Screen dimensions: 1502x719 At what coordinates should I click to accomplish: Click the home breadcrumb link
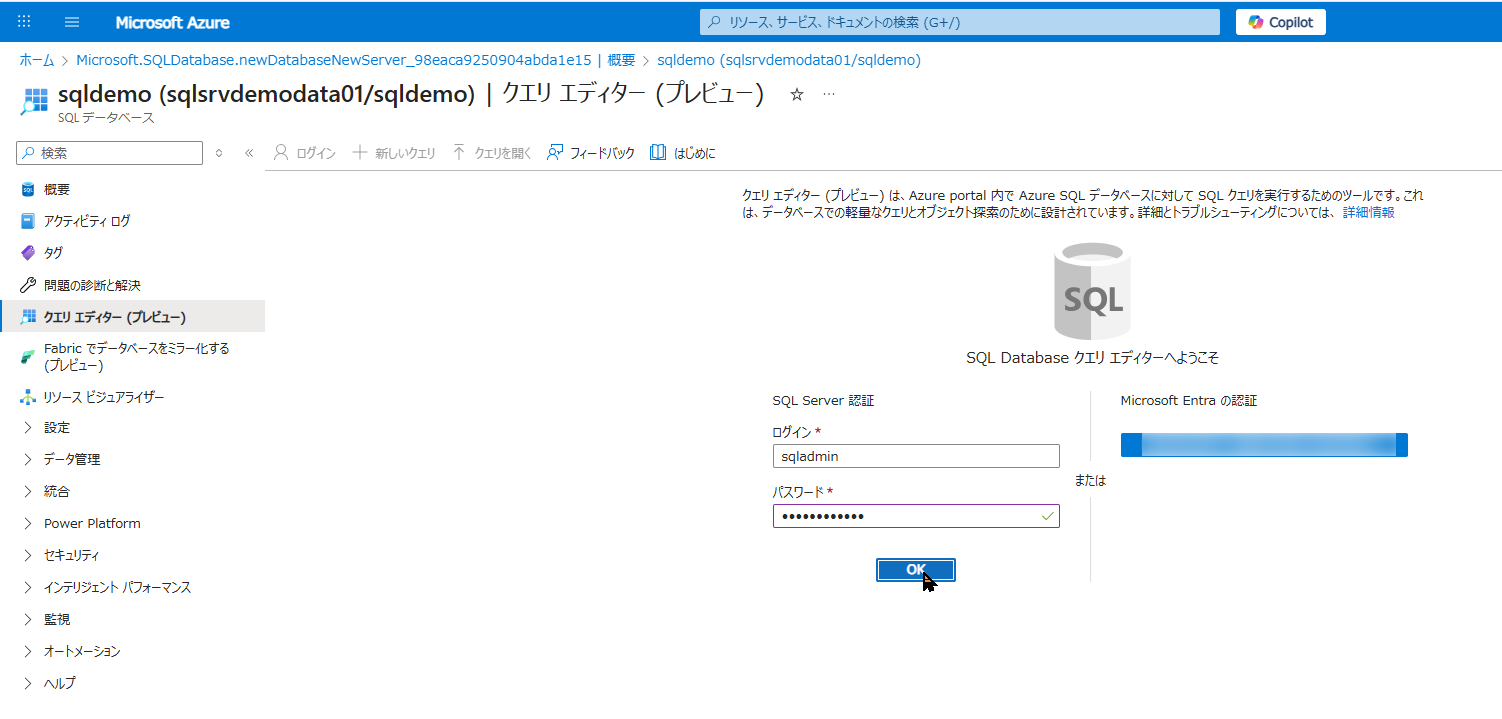tap(36, 60)
